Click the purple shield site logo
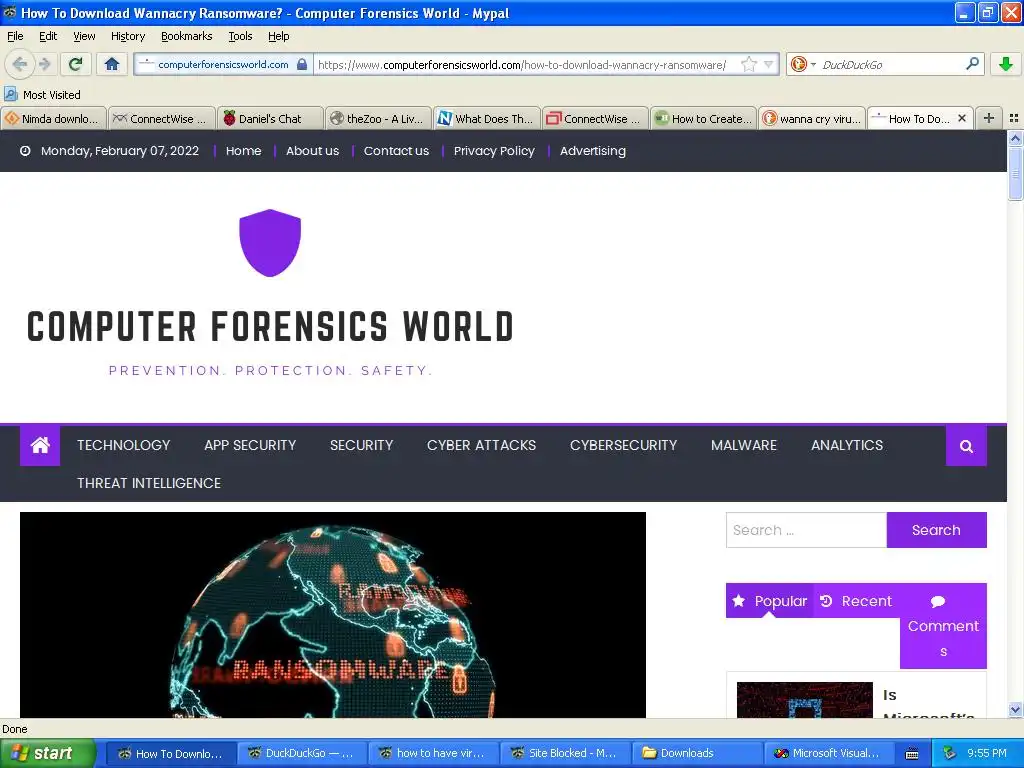This screenshot has height=768, width=1024. pyautogui.click(x=270, y=242)
